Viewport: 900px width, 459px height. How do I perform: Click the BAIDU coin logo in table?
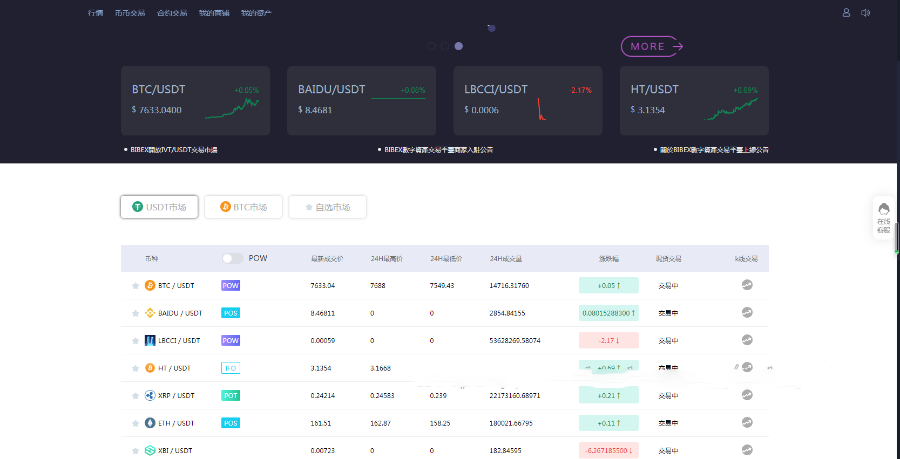(150, 313)
